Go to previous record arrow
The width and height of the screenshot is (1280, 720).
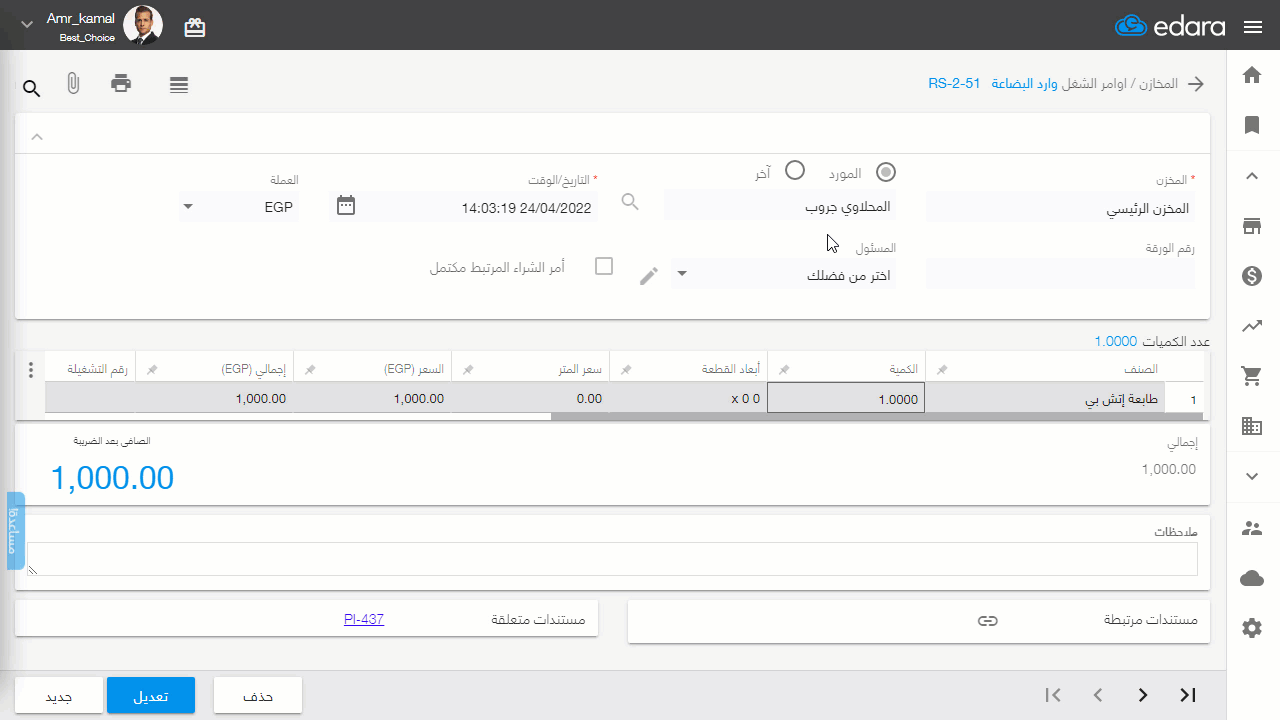click(1097, 695)
